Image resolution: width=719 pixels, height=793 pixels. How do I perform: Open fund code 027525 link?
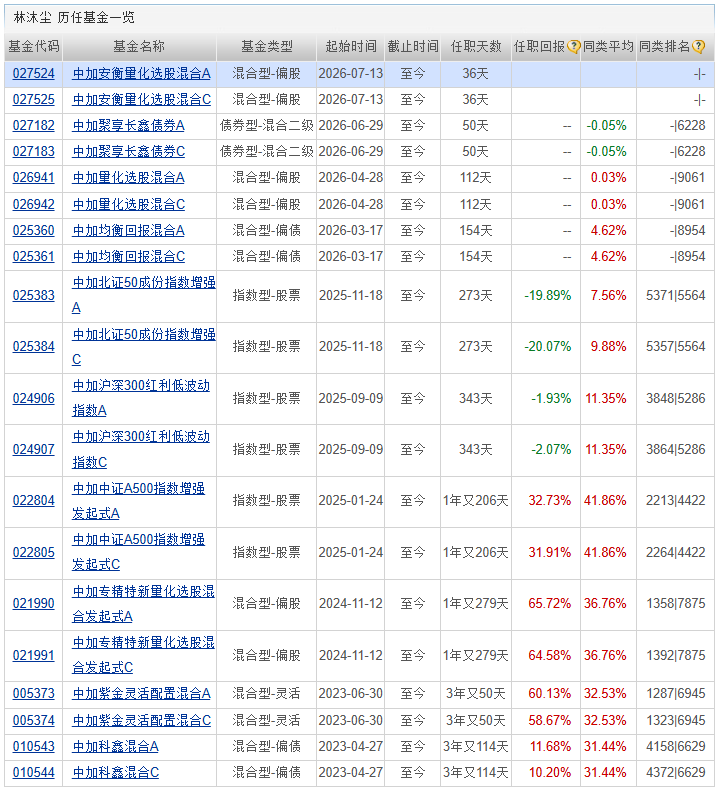[x=33, y=100]
